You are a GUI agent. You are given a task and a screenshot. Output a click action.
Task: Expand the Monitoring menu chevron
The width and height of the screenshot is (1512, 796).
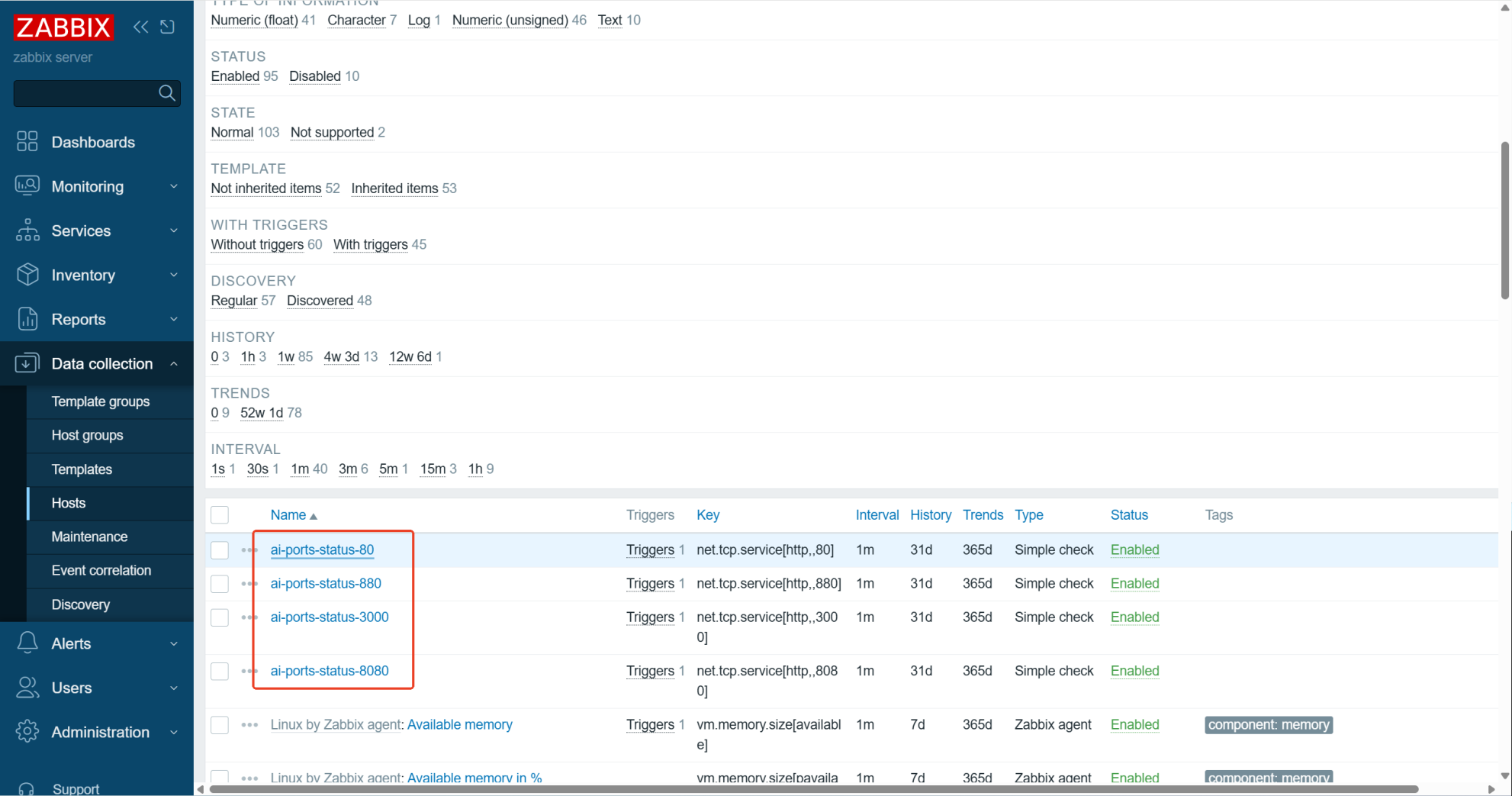174,186
